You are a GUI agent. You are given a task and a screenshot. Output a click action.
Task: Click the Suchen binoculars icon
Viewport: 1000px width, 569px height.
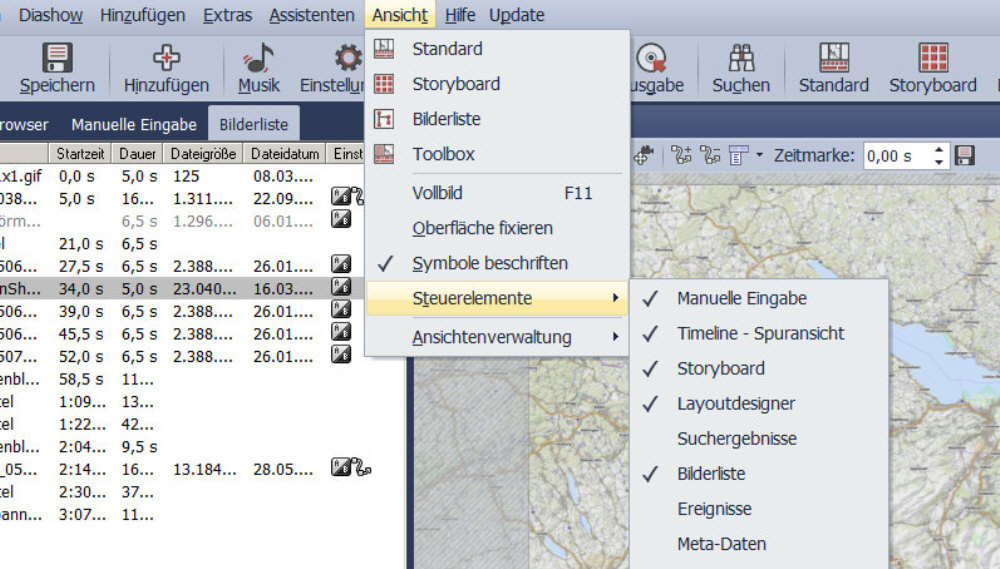(x=741, y=58)
